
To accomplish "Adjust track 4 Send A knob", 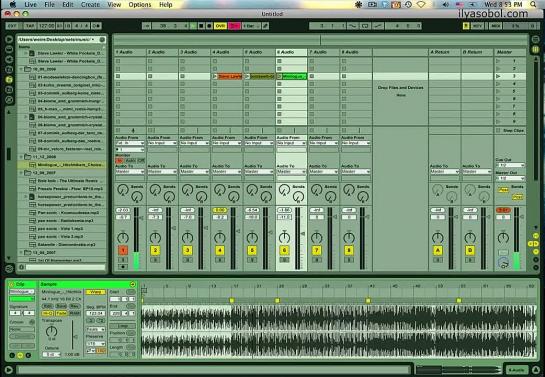I will (x=220, y=190).
